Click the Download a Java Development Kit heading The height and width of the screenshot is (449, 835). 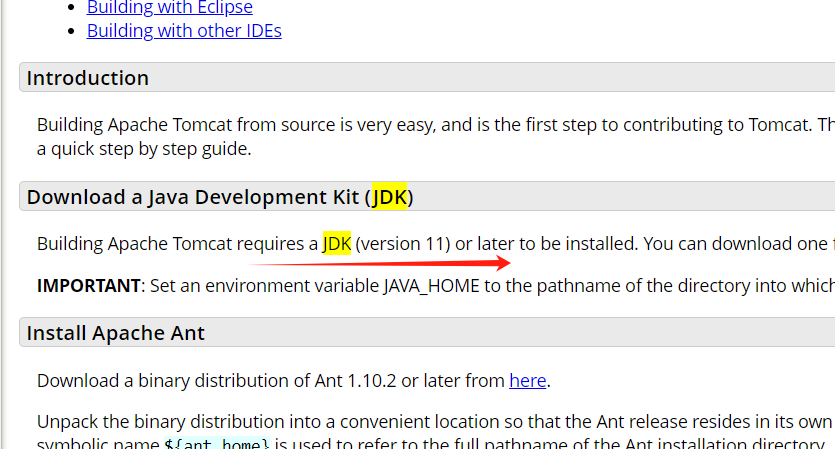point(220,197)
